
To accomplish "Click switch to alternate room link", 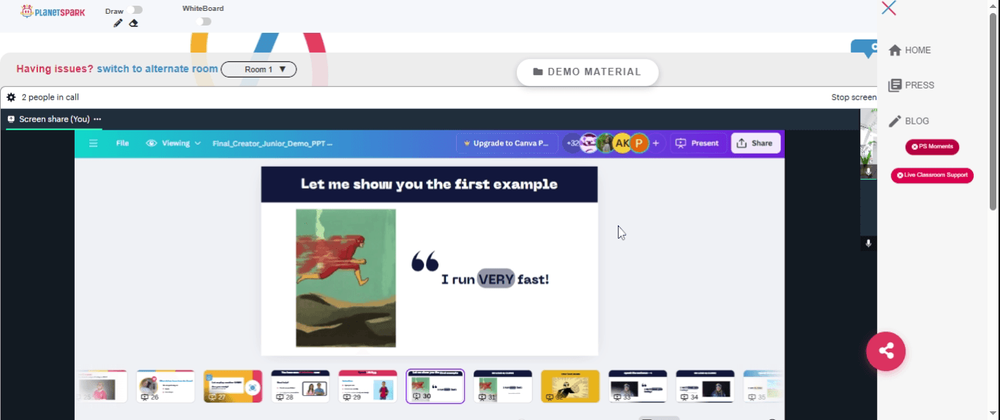I will 157,69.
